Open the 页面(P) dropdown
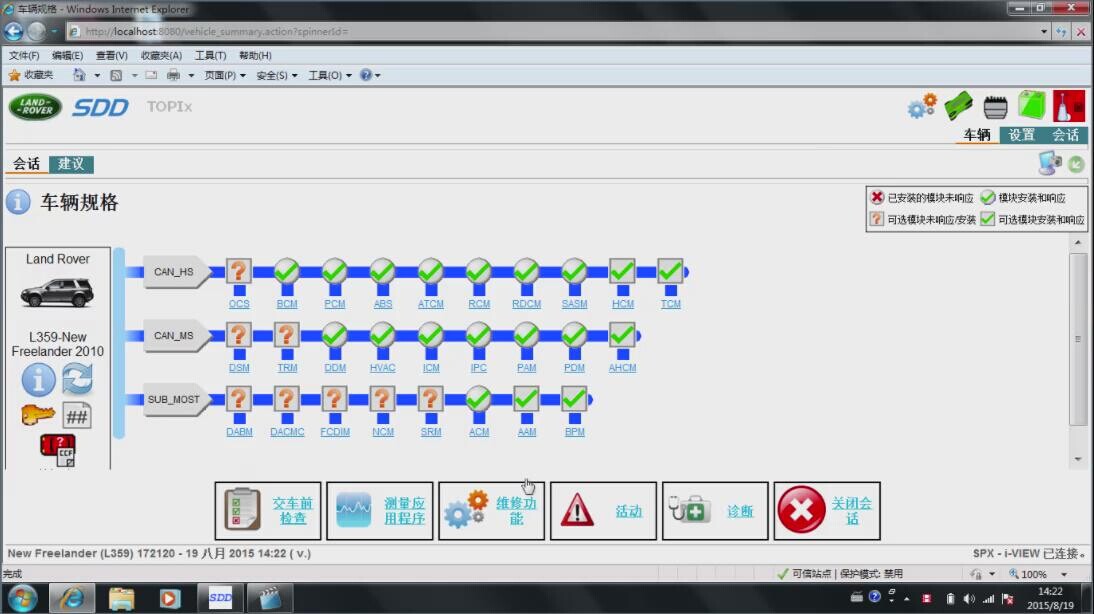This screenshot has width=1094, height=614. tap(225, 75)
